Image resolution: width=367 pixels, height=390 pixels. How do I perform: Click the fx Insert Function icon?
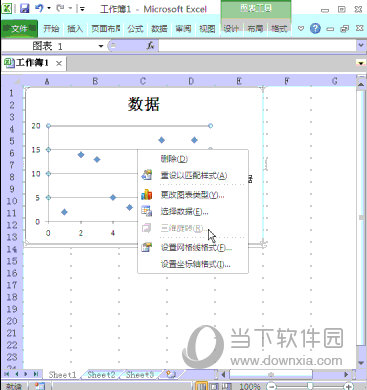point(150,46)
